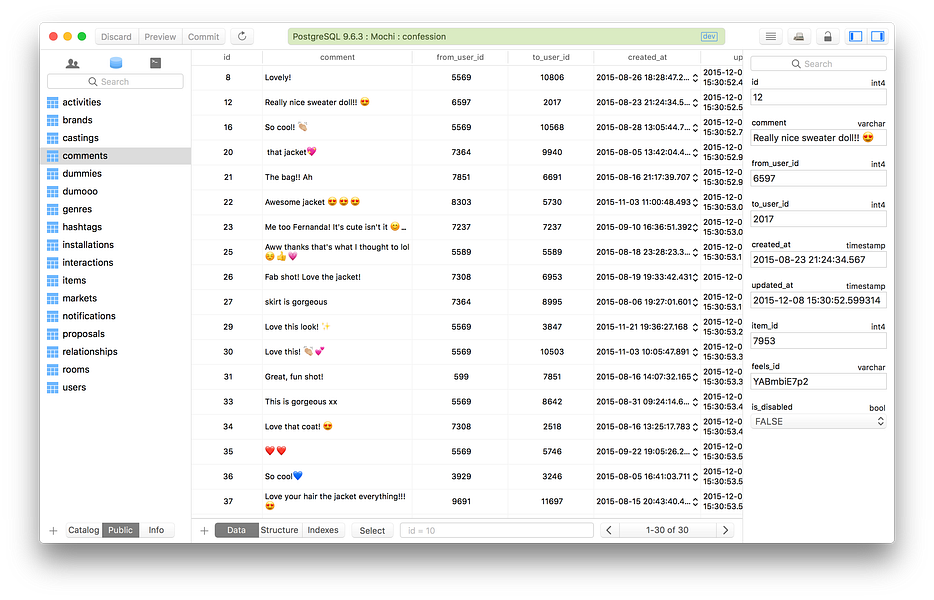Click plus icon to add a row
Viewport: 934px width, 600px height.
[x=204, y=530]
